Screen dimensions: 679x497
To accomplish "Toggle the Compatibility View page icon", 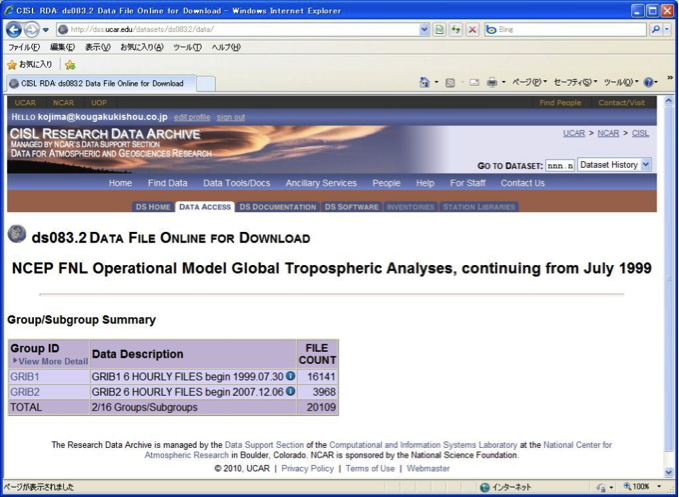I will pos(439,29).
